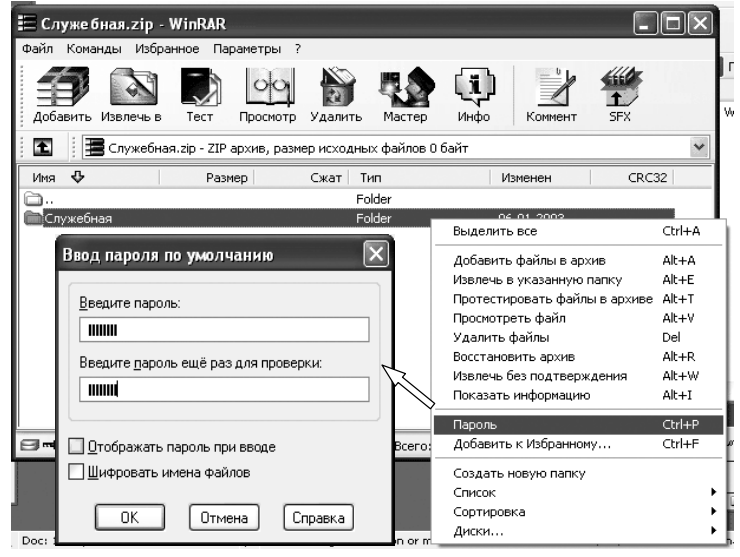Open the Сортировка submenu
The width and height of the screenshot is (740, 557).
pos(579,512)
